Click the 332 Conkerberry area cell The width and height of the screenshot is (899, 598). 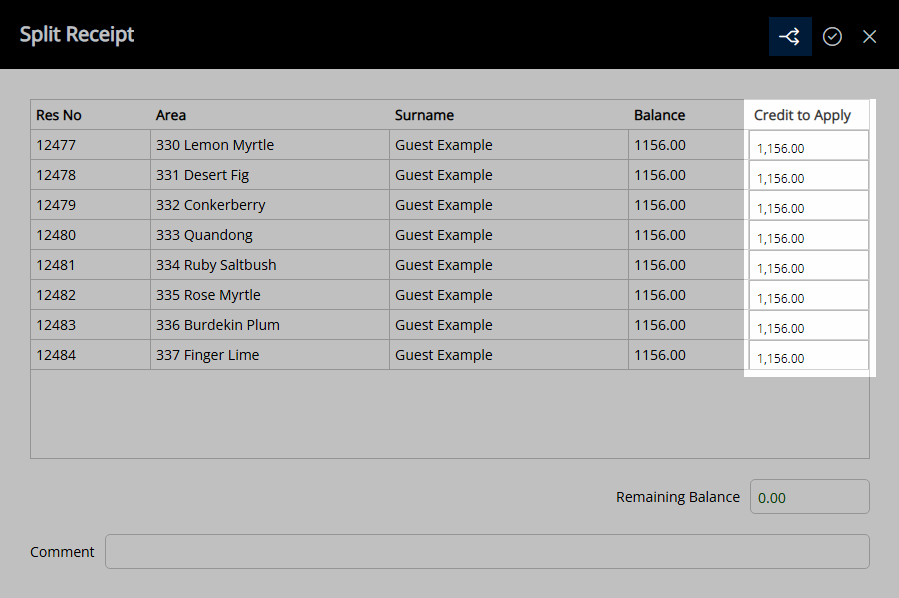(x=269, y=205)
